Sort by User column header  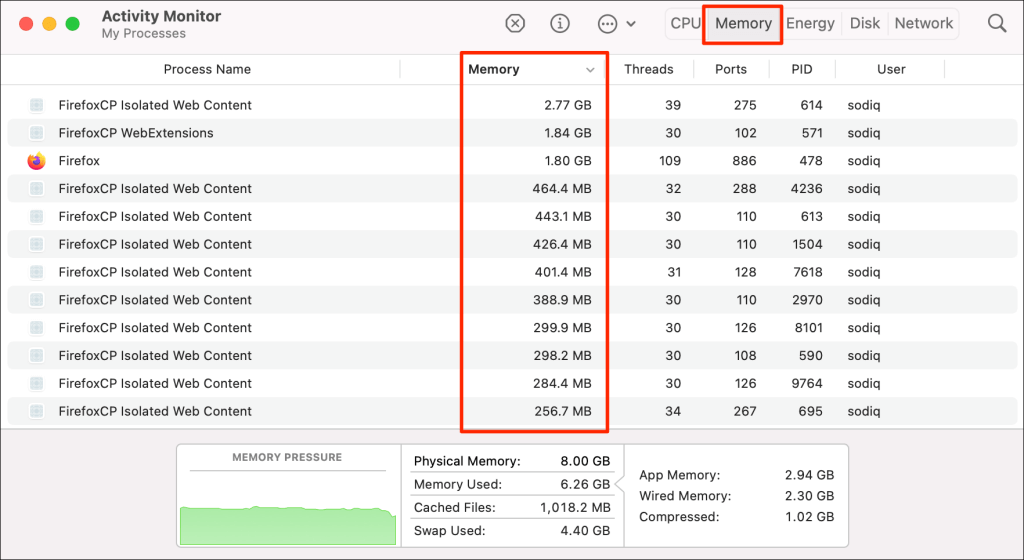[891, 69]
